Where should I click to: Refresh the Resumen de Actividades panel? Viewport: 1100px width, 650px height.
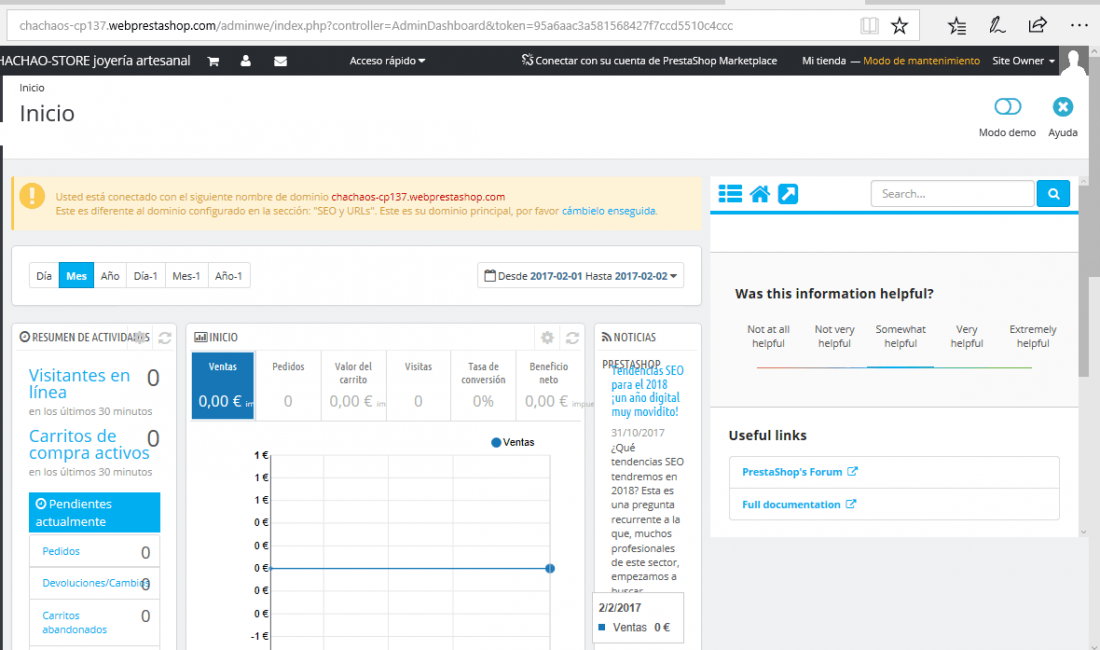pyautogui.click(x=165, y=338)
